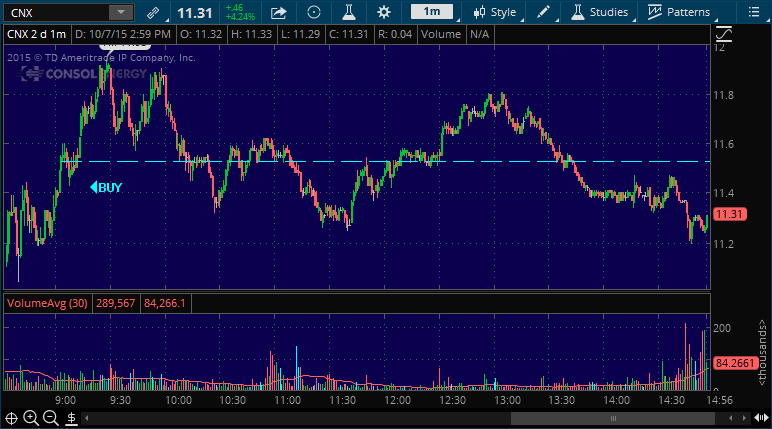The height and width of the screenshot is (429, 772).
Task: Click the CNX 2 d 1m chart label
Action: point(36,34)
